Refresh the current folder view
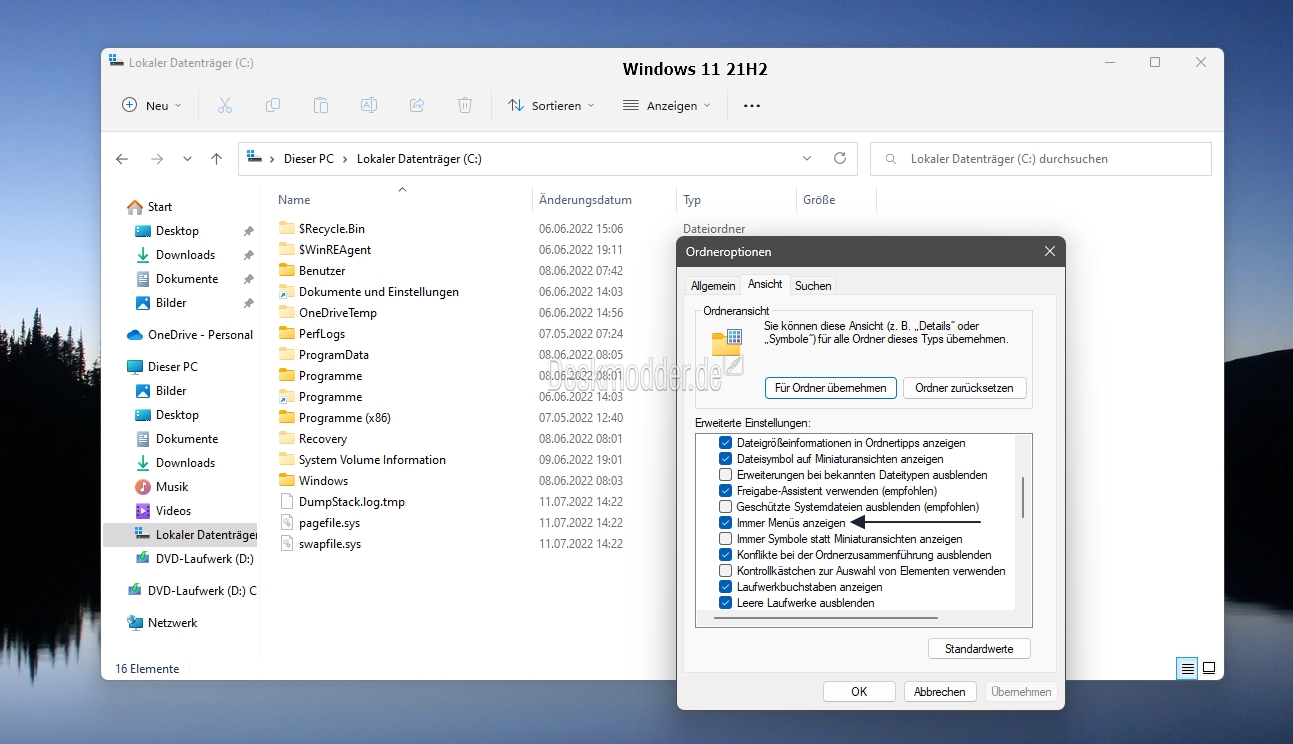Viewport: 1293px width, 744px height. pos(840,158)
